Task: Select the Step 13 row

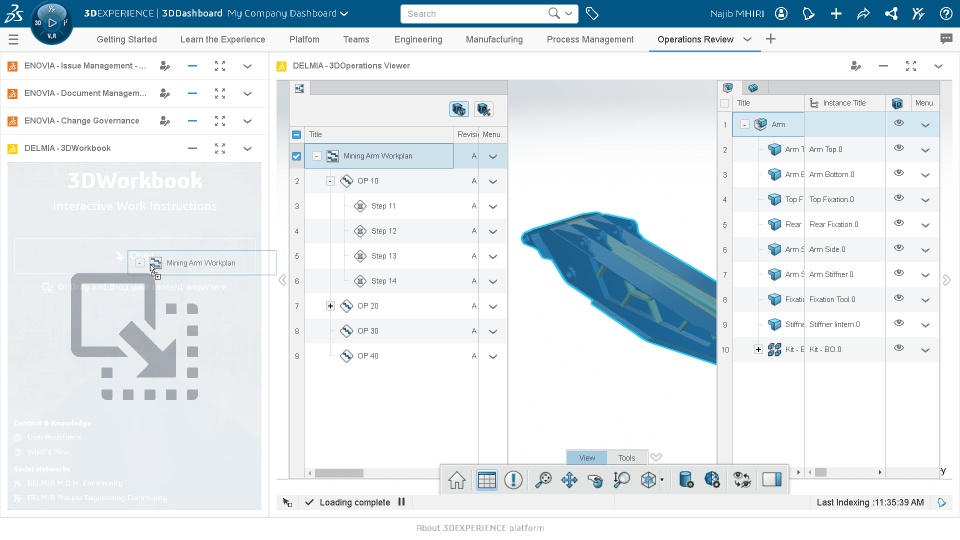Action: pyautogui.click(x=398, y=257)
